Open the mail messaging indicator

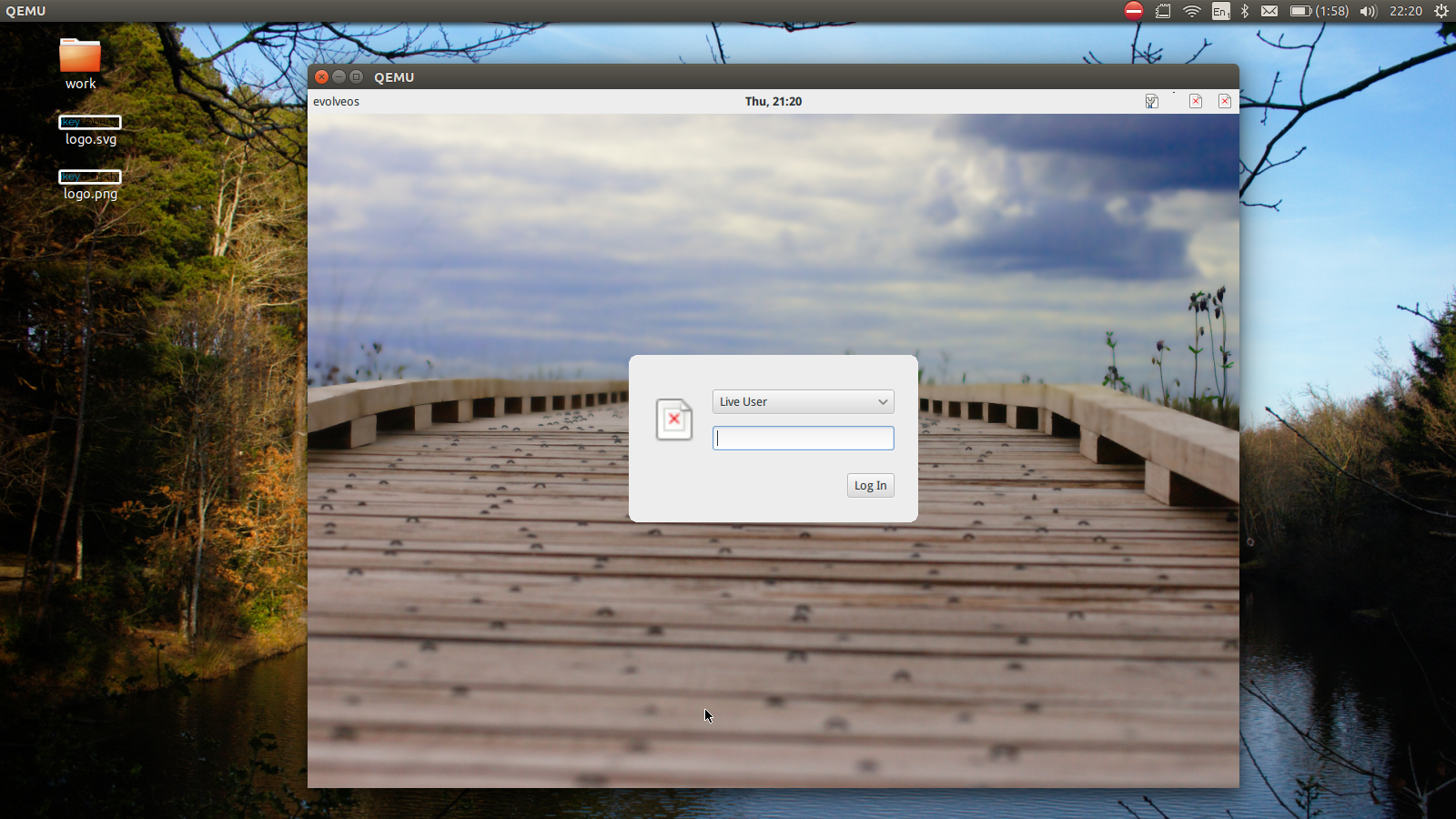coord(1269,11)
